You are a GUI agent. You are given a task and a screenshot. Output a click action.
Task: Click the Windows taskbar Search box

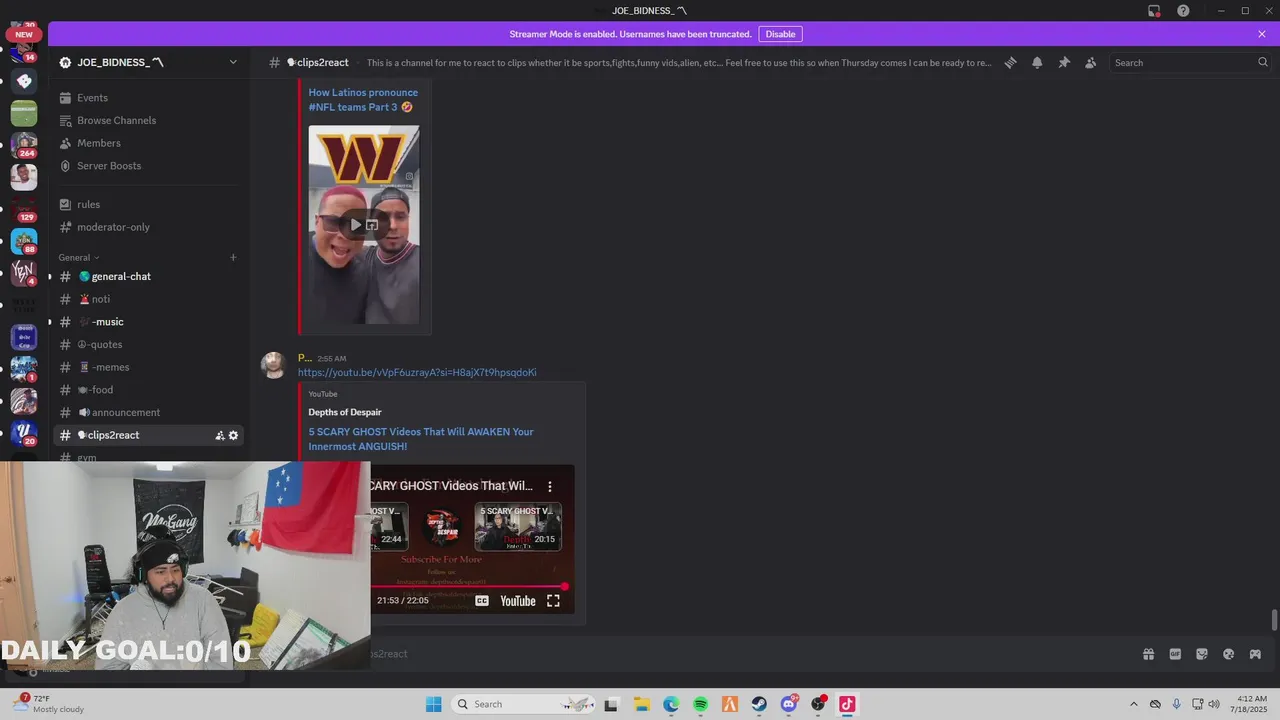click(x=524, y=704)
